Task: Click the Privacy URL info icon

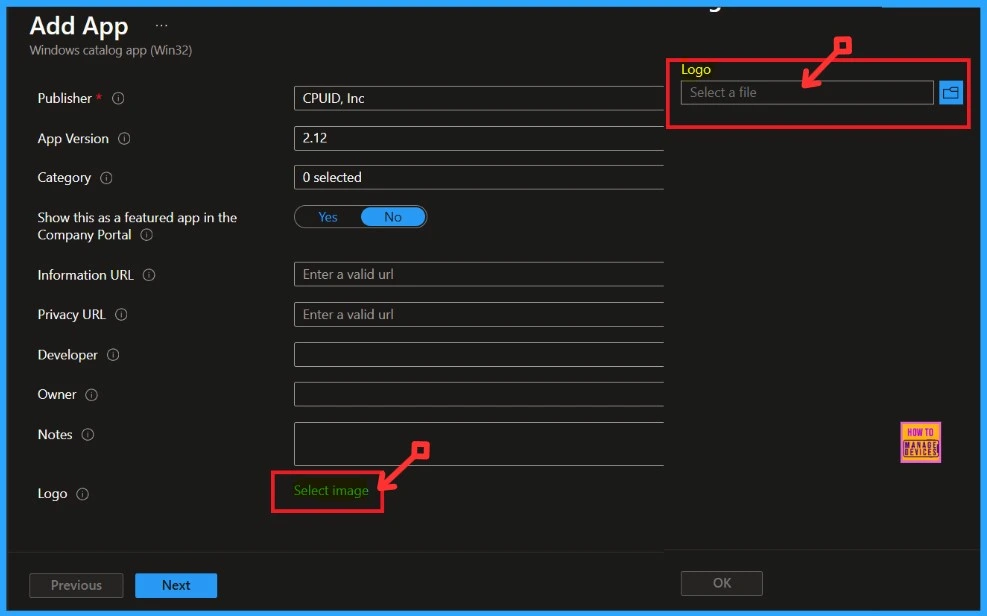Action: (121, 315)
